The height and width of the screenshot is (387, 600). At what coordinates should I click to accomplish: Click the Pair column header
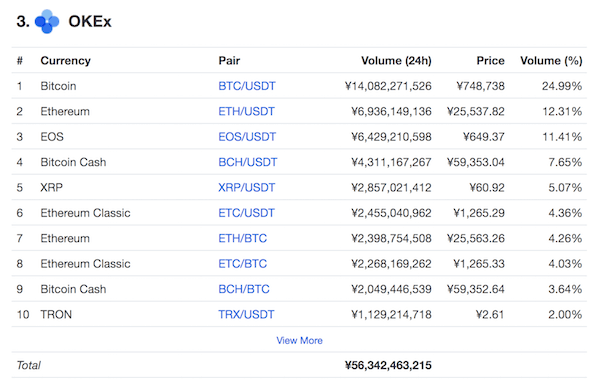[229, 60]
